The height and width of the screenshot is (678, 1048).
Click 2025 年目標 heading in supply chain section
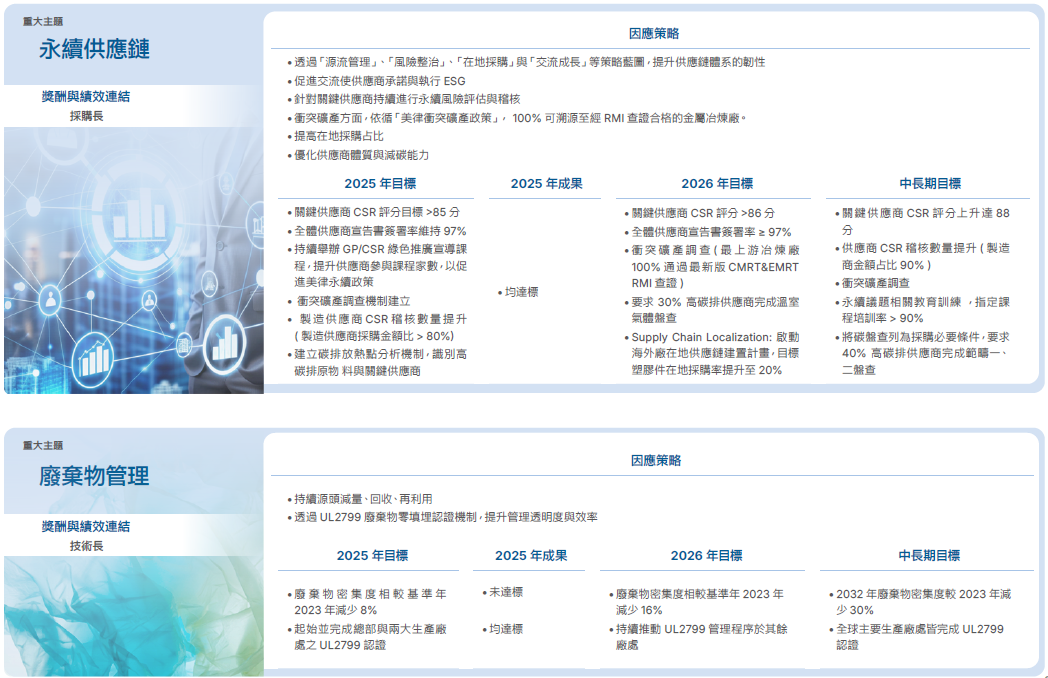click(380, 183)
